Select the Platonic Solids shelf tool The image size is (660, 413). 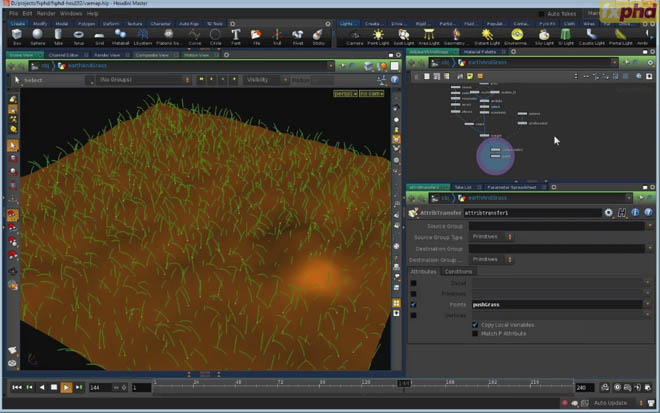pyautogui.click(x=168, y=36)
